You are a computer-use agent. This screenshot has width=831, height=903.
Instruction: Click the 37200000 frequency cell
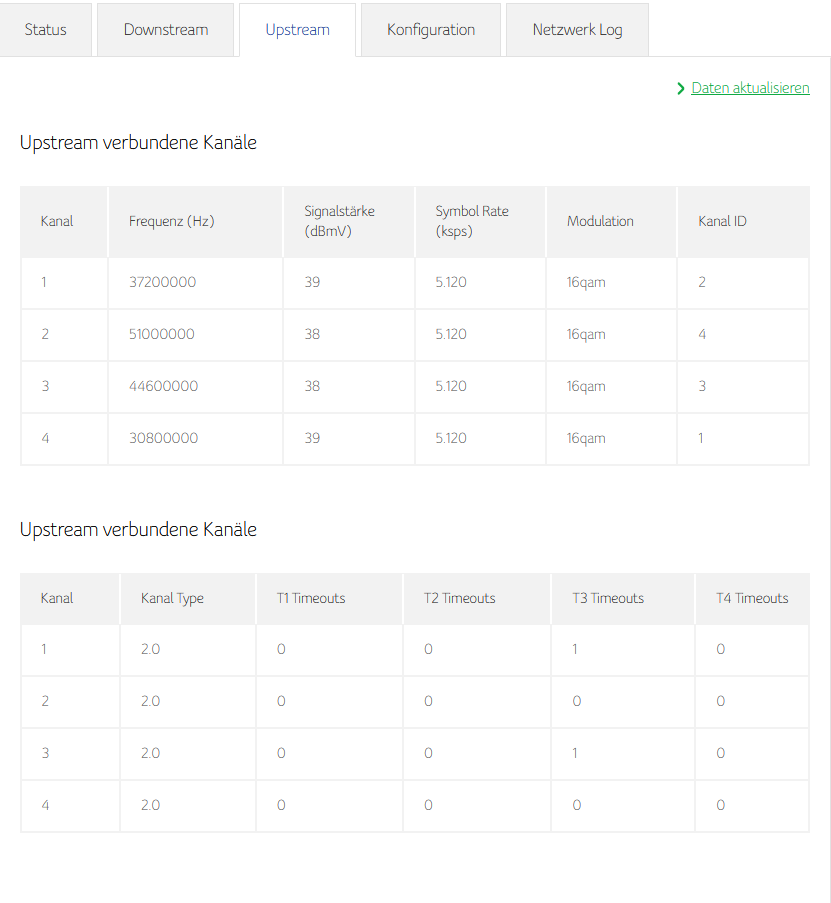[163, 282]
